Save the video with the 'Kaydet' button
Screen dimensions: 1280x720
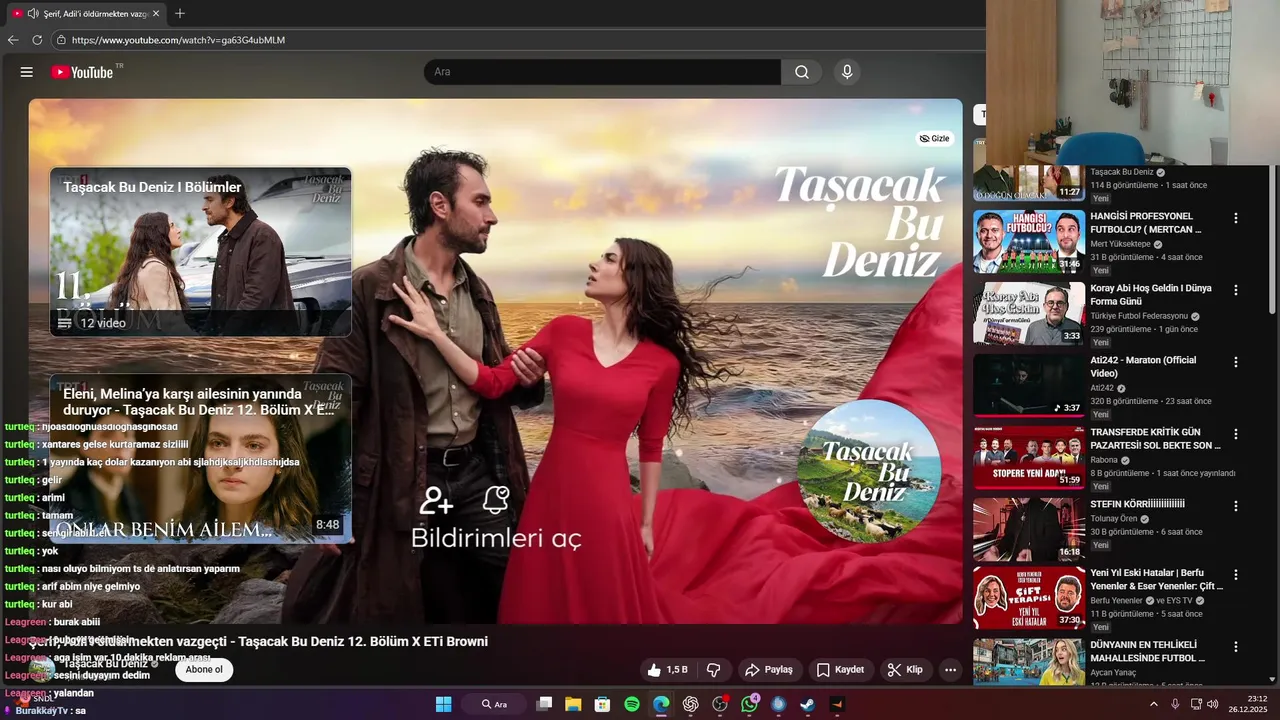click(x=840, y=670)
